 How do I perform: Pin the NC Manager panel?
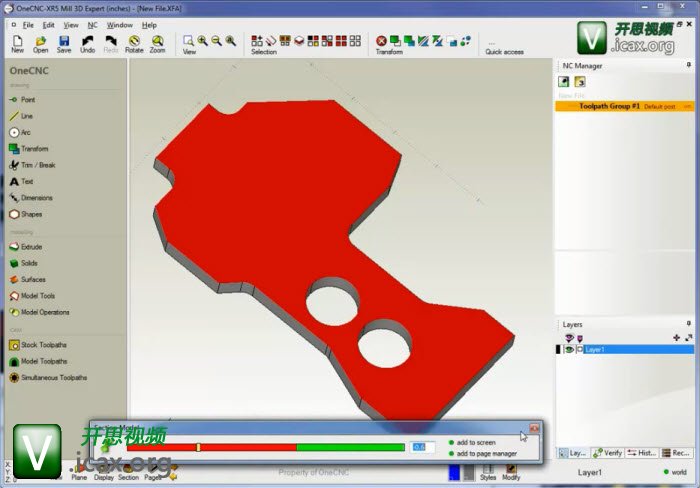pyautogui.click(x=689, y=65)
